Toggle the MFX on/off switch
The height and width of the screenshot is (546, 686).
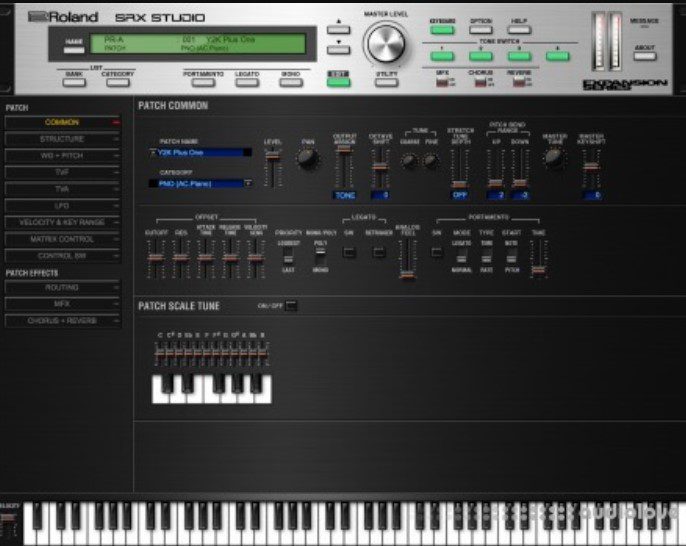coord(442,82)
